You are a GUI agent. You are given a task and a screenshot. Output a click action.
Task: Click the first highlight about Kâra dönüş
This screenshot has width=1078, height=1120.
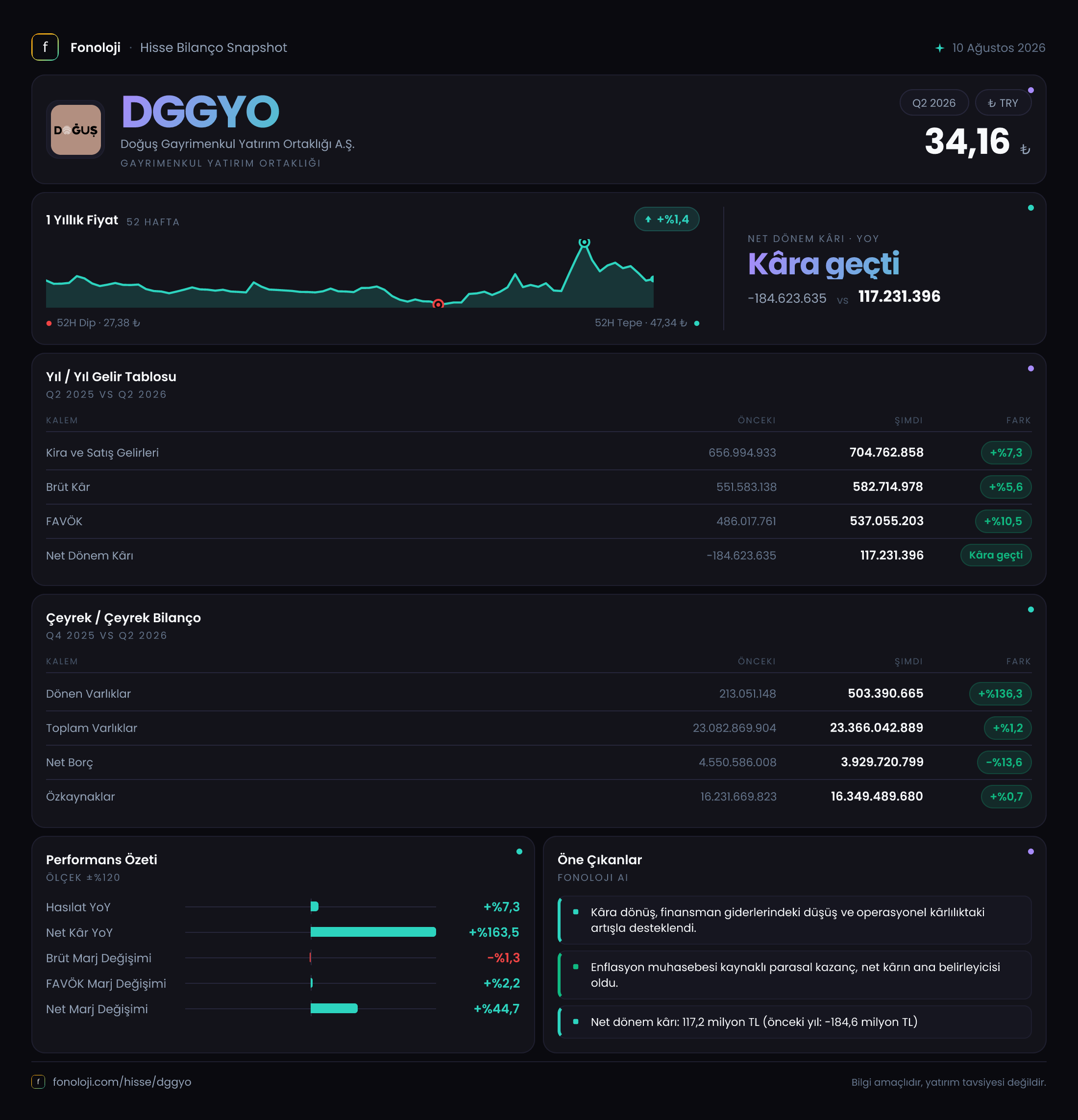click(794, 920)
